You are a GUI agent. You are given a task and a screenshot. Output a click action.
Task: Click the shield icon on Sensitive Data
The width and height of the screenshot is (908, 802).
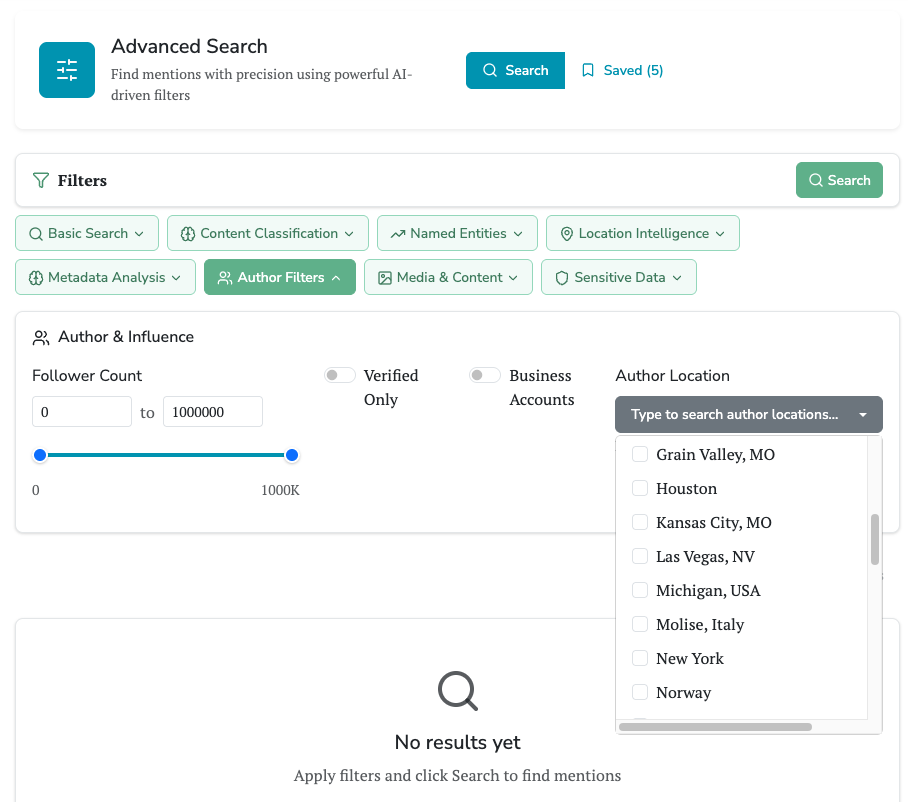point(562,278)
